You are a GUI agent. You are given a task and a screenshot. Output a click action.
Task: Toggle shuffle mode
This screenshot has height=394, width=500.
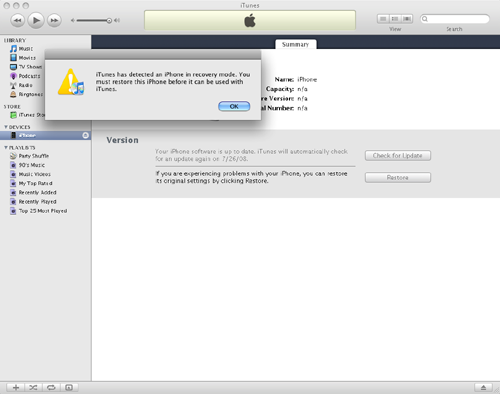33,387
